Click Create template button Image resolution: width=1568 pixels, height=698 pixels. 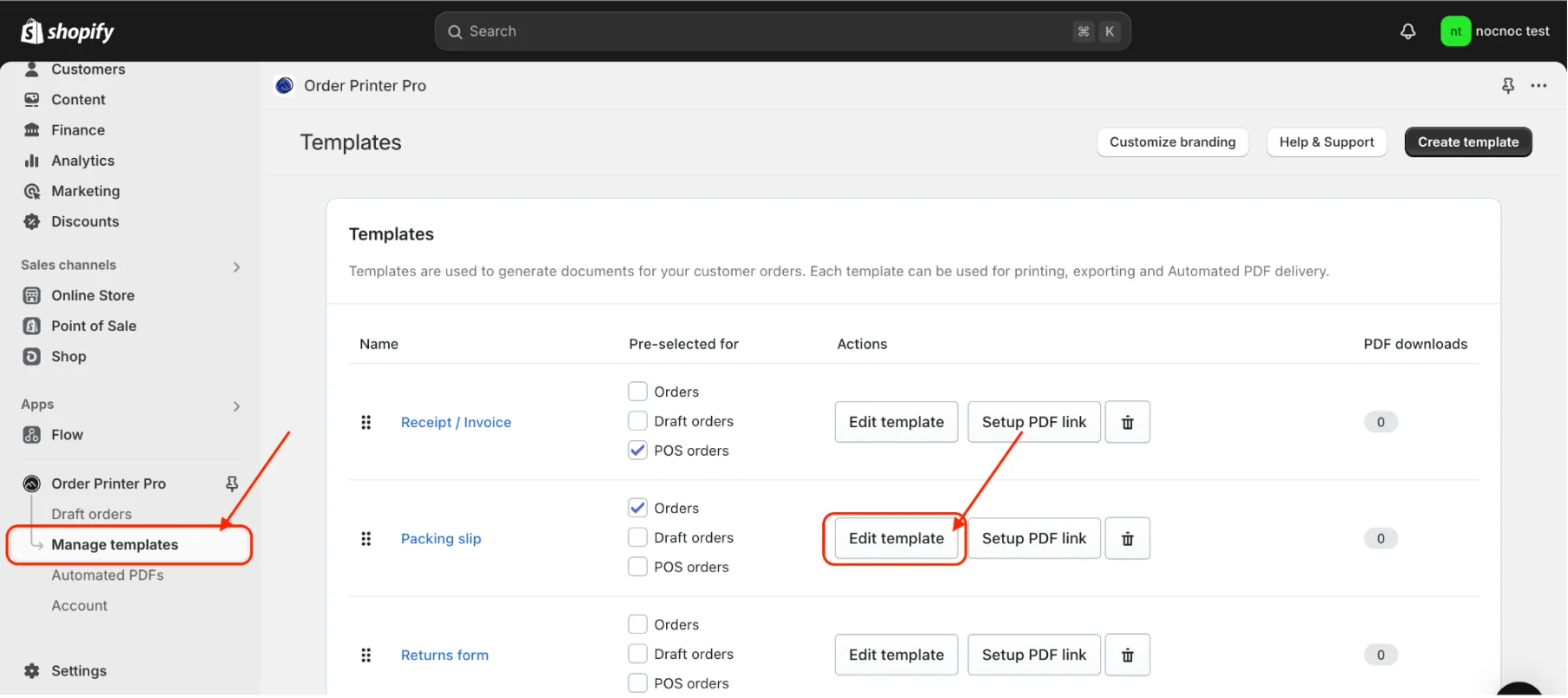pyautogui.click(x=1468, y=142)
